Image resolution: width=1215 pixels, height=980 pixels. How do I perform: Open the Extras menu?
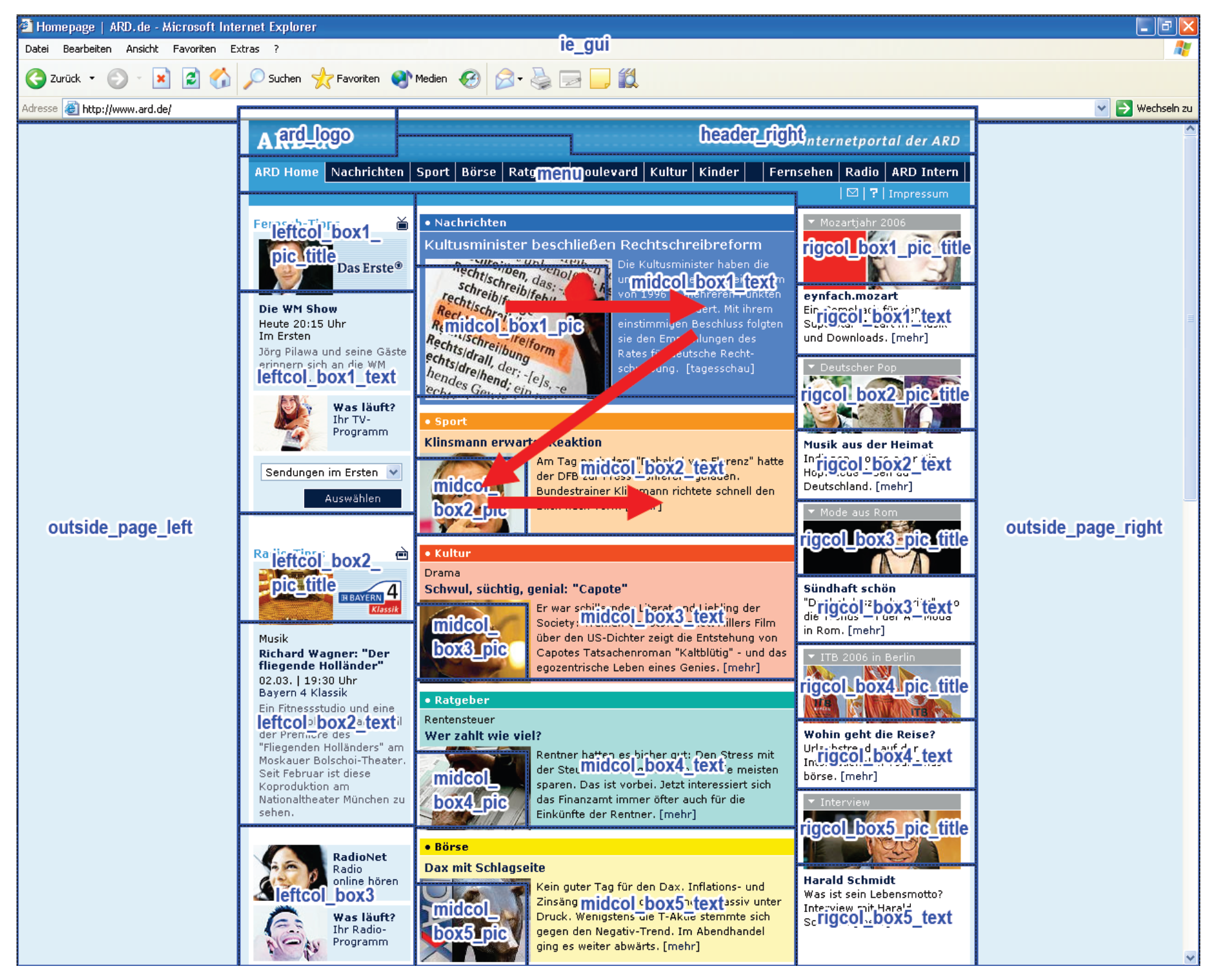click(244, 49)
